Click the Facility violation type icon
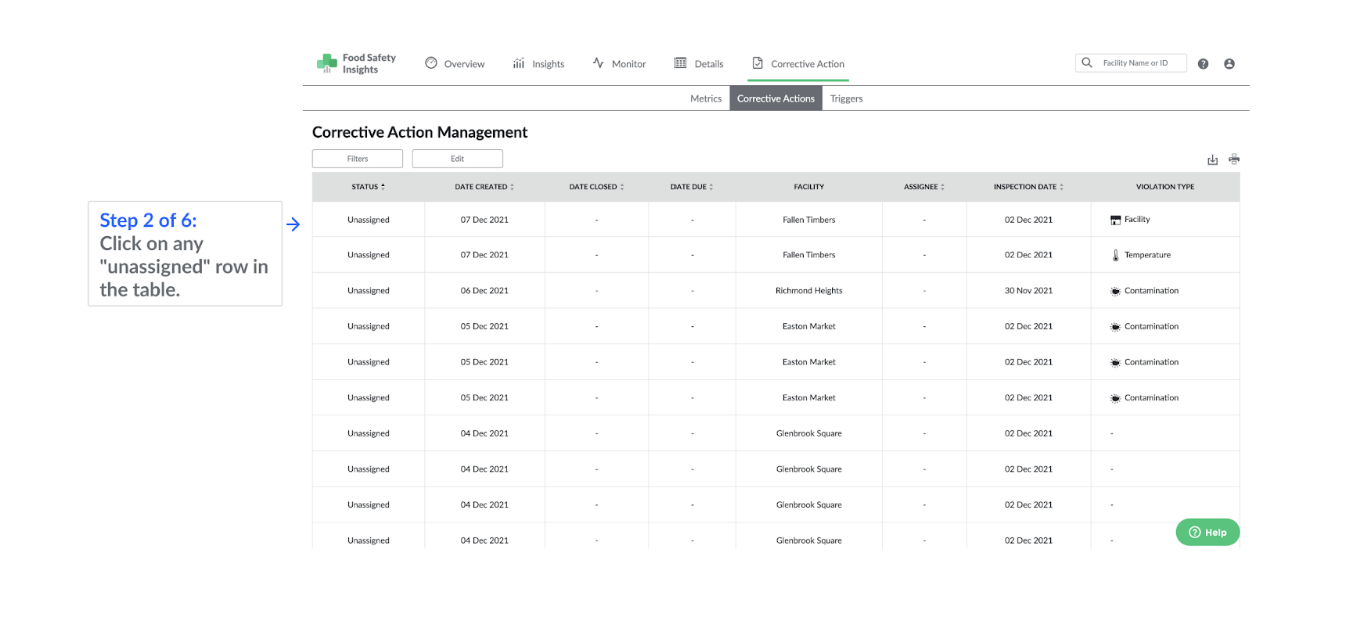This screenshot has width=1346, height=624. point(1116,220)
